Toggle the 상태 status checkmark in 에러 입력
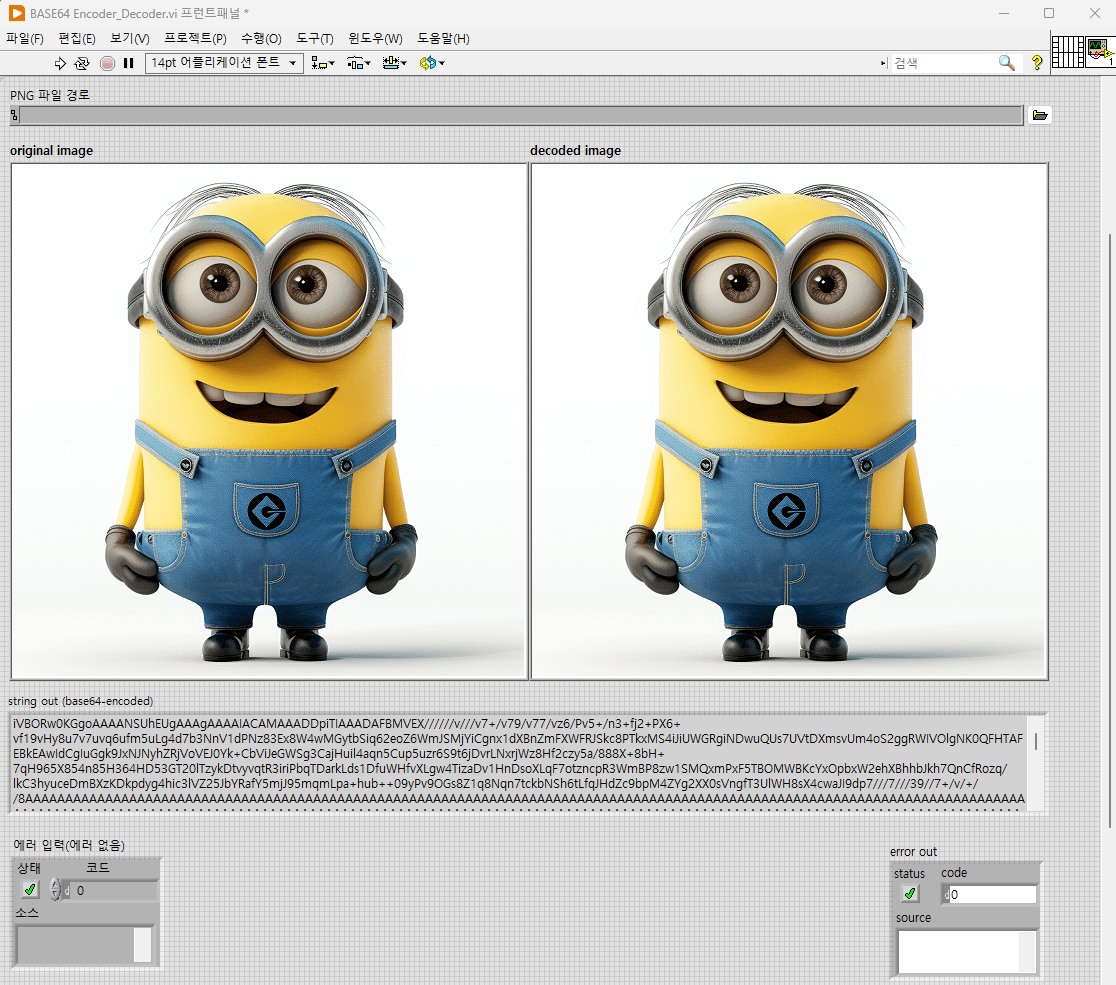 pyautogui.click(x=30, y=890)
